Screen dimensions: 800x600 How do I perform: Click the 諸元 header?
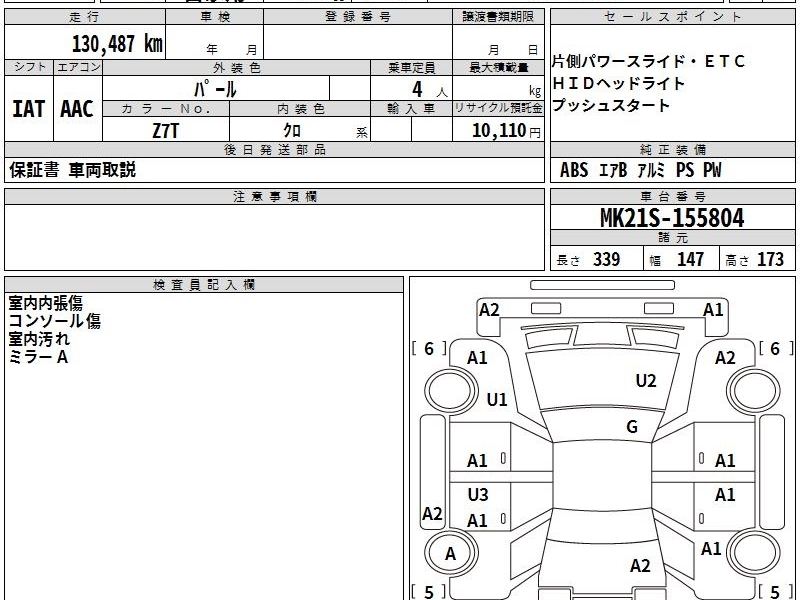(672, 238)
